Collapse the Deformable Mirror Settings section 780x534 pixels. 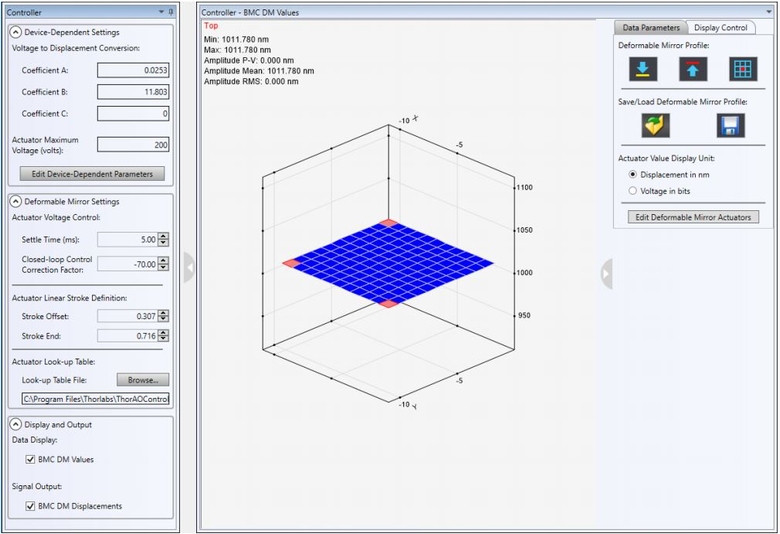coord(15,201)
